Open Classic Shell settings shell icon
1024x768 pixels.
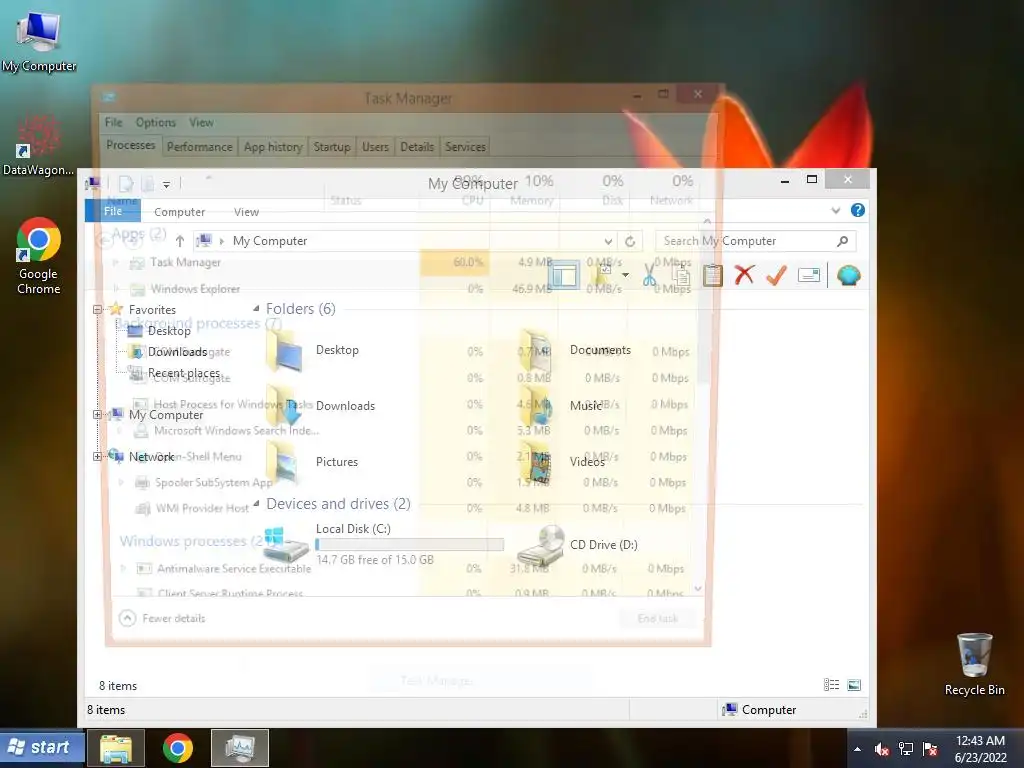pos(848,275)
